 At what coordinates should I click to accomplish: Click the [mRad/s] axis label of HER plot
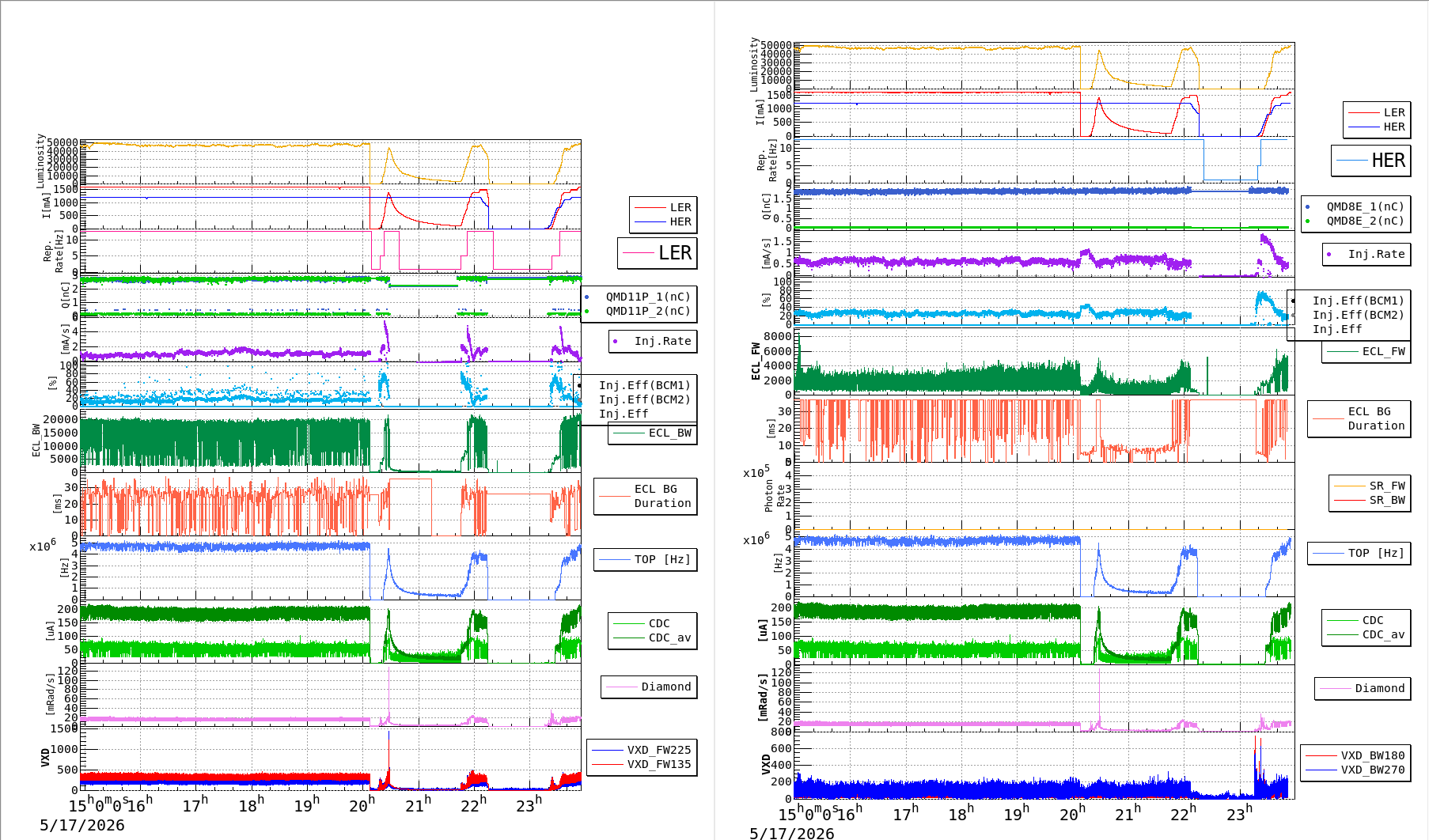click(x=763, y=696)
